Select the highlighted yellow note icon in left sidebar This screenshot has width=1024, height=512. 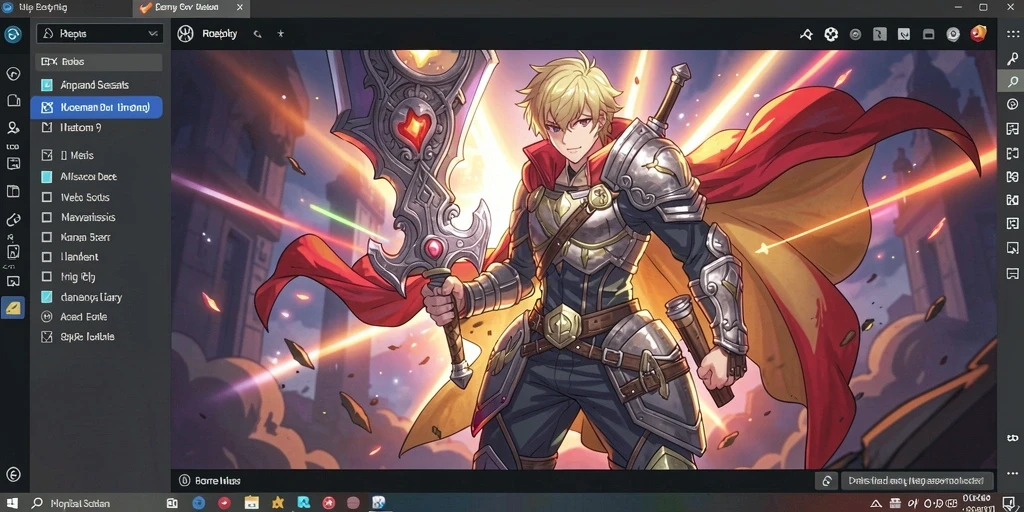point(12,307)
